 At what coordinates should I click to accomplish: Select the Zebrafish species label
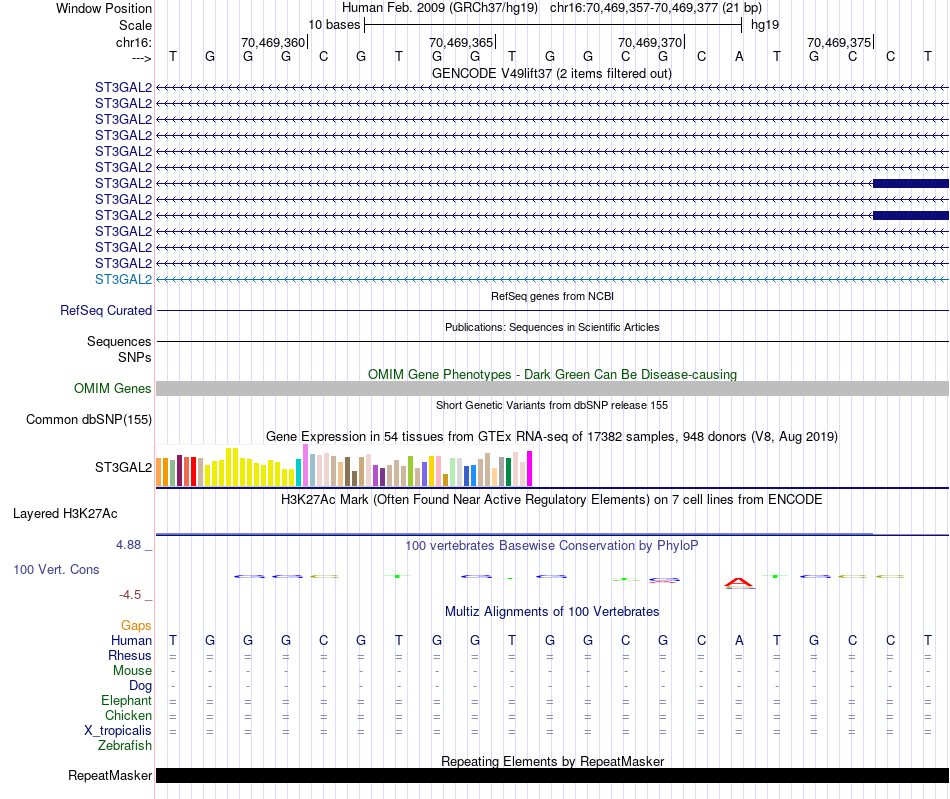point(125,745)
